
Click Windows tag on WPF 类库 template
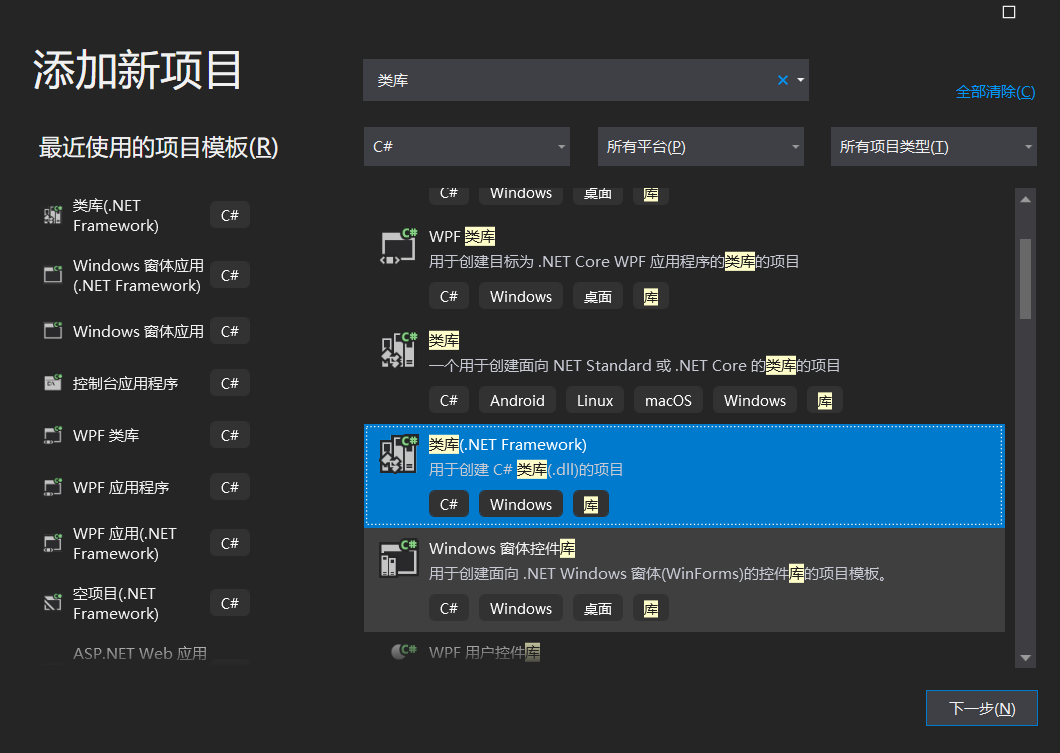tap(521, 296)
